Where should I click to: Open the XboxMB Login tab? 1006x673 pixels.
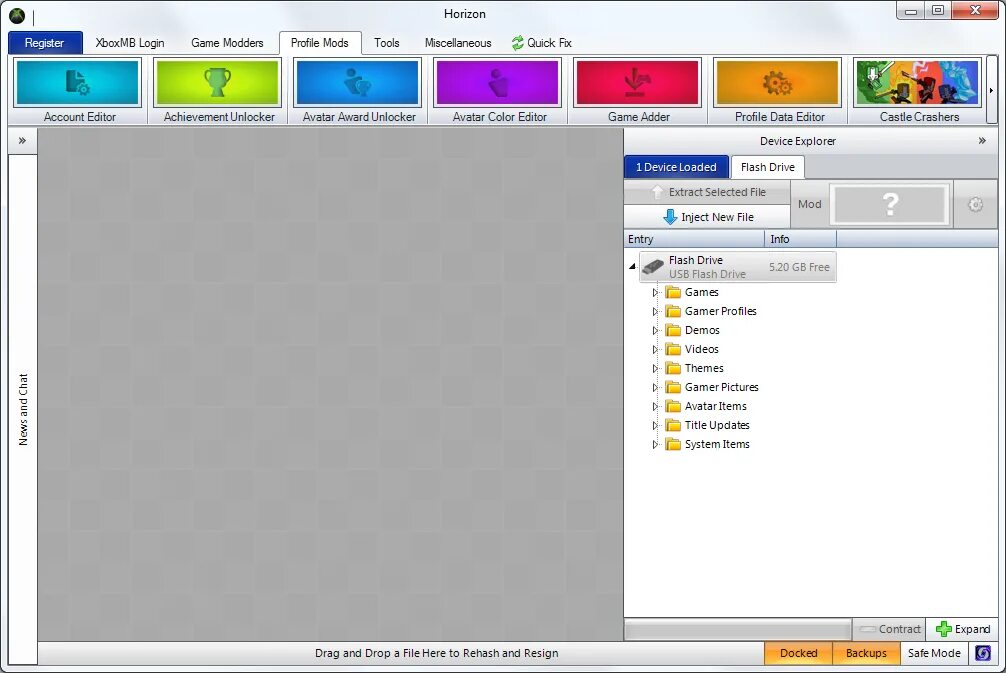click(130, 43)
